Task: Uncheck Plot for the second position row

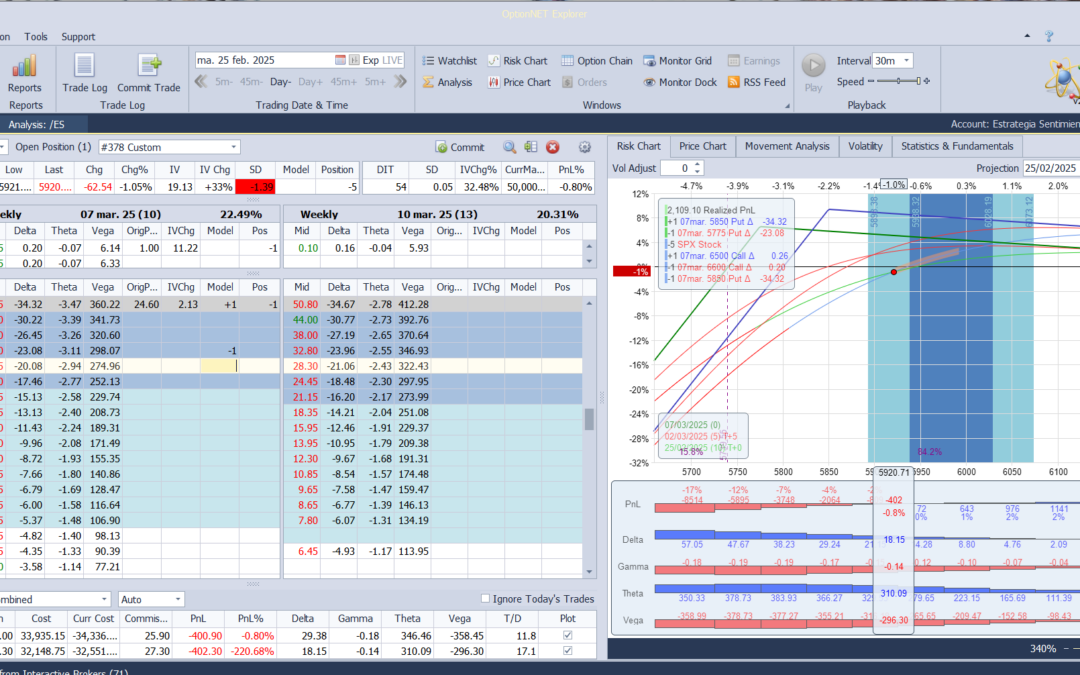Action: 568,652
